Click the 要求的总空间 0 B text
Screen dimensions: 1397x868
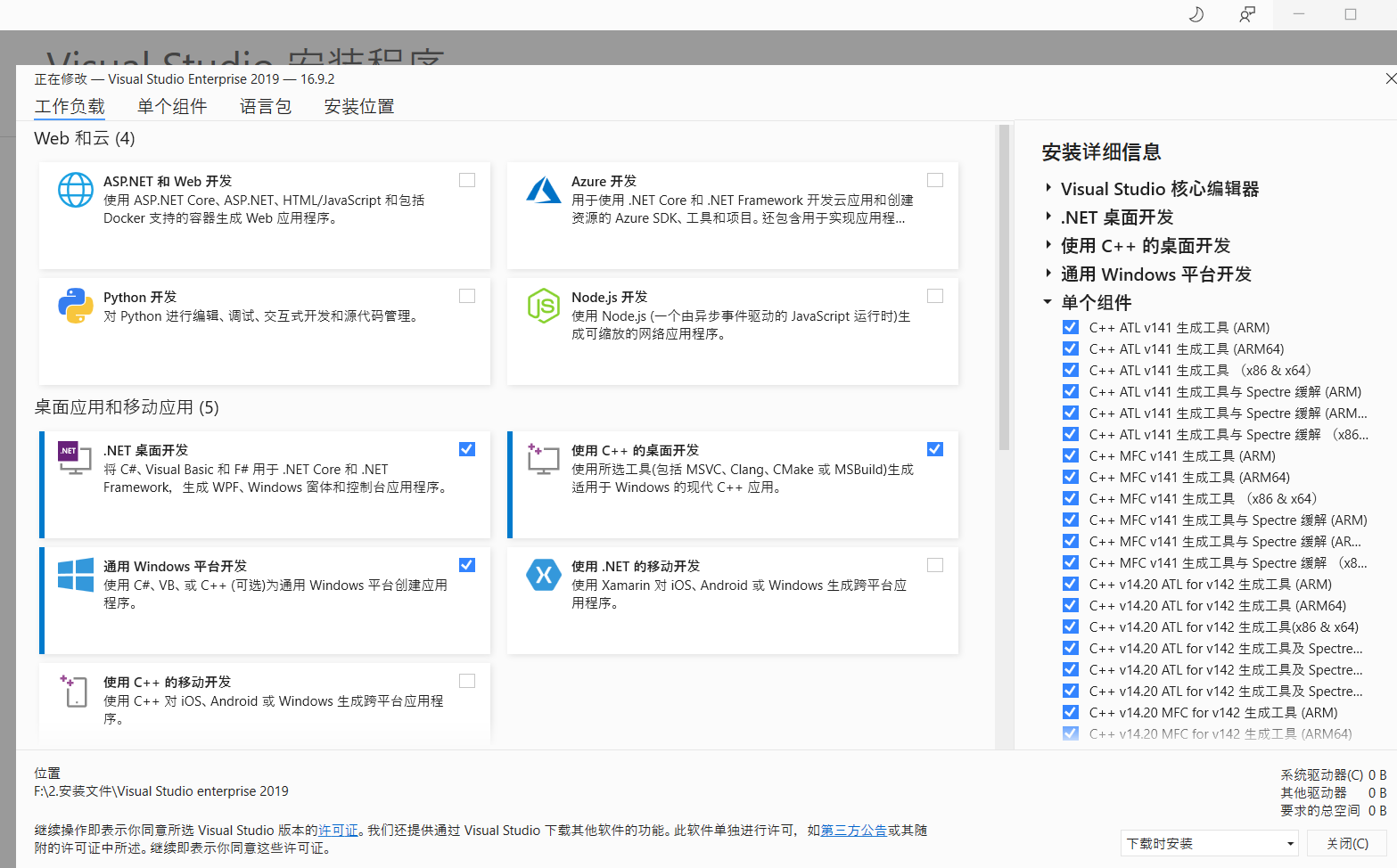[1333, 810]
